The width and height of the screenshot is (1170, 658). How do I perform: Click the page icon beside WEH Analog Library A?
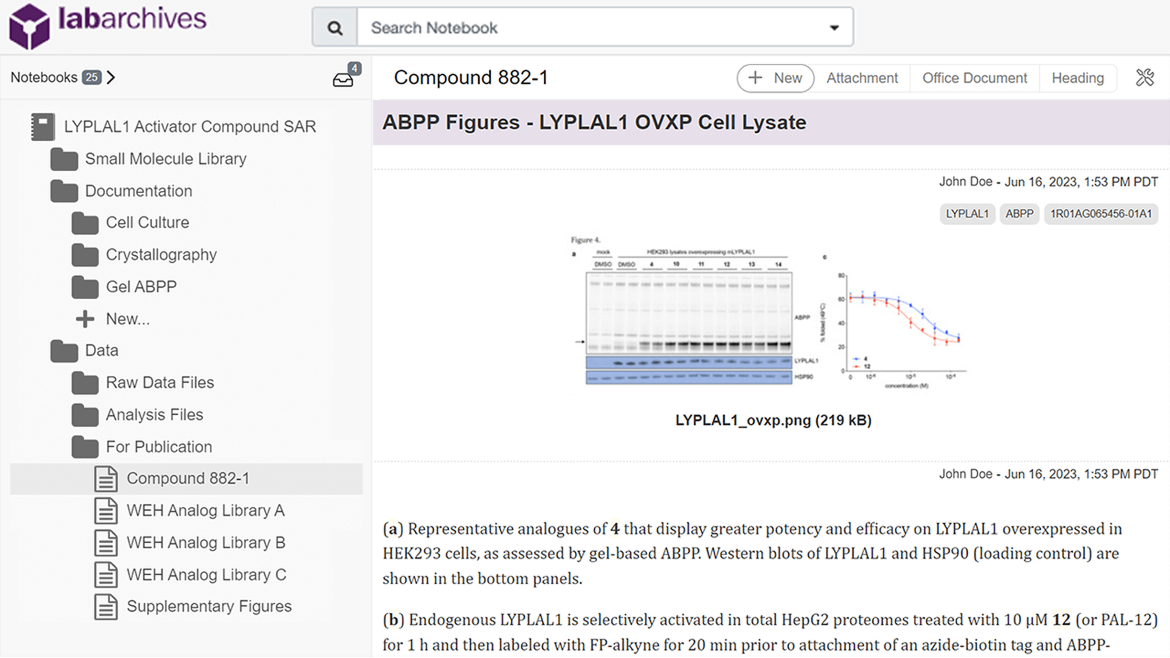point(106,510)
